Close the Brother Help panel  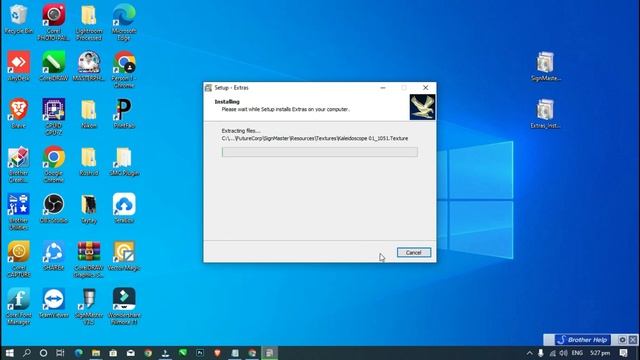pyautogui.click(x=632, y=340)
